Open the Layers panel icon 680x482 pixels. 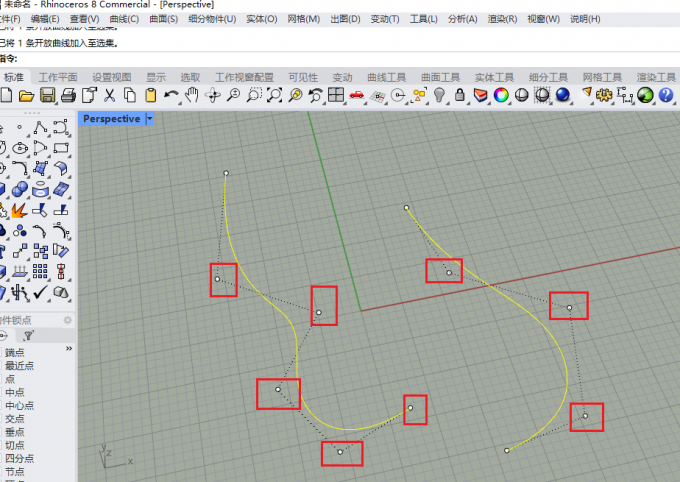[480, 95]
